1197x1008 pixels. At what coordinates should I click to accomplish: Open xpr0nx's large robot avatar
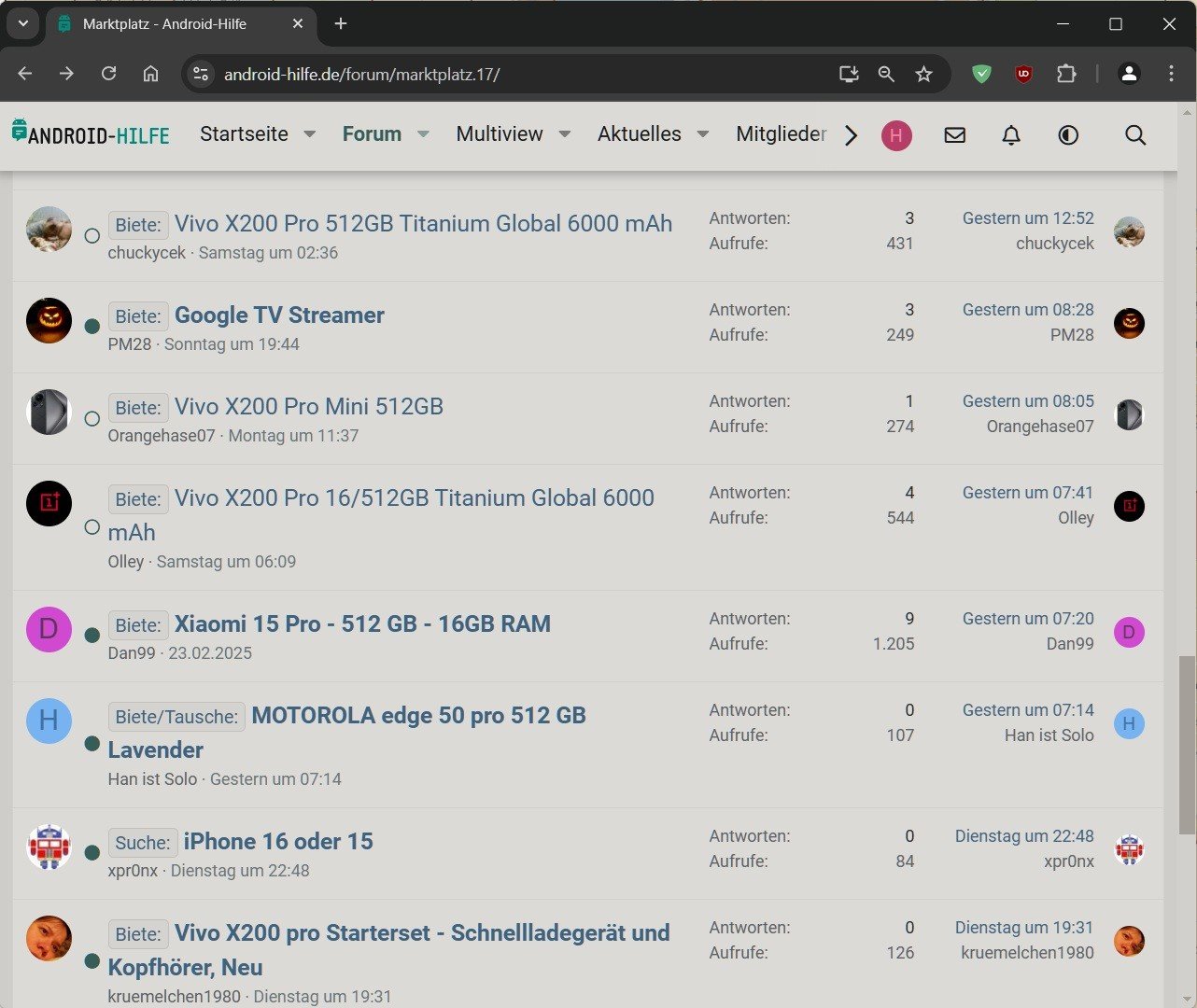(x=49, y=847)
